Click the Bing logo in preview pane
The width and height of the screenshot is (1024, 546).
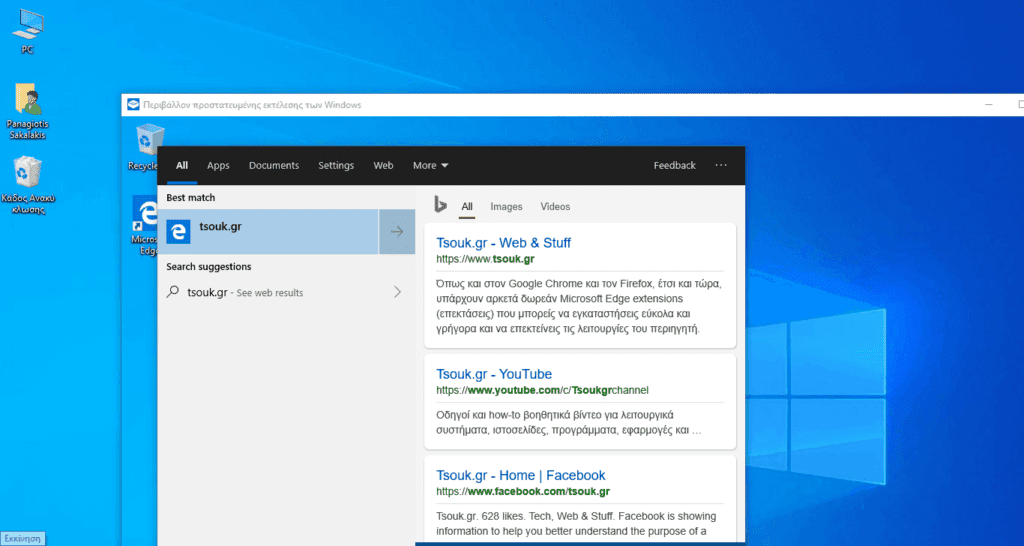point(440,205)
